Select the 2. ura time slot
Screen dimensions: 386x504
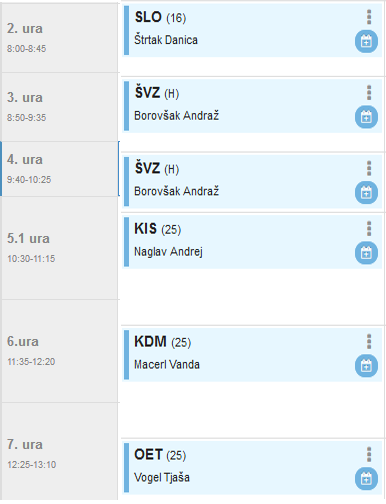coord(60,37)
